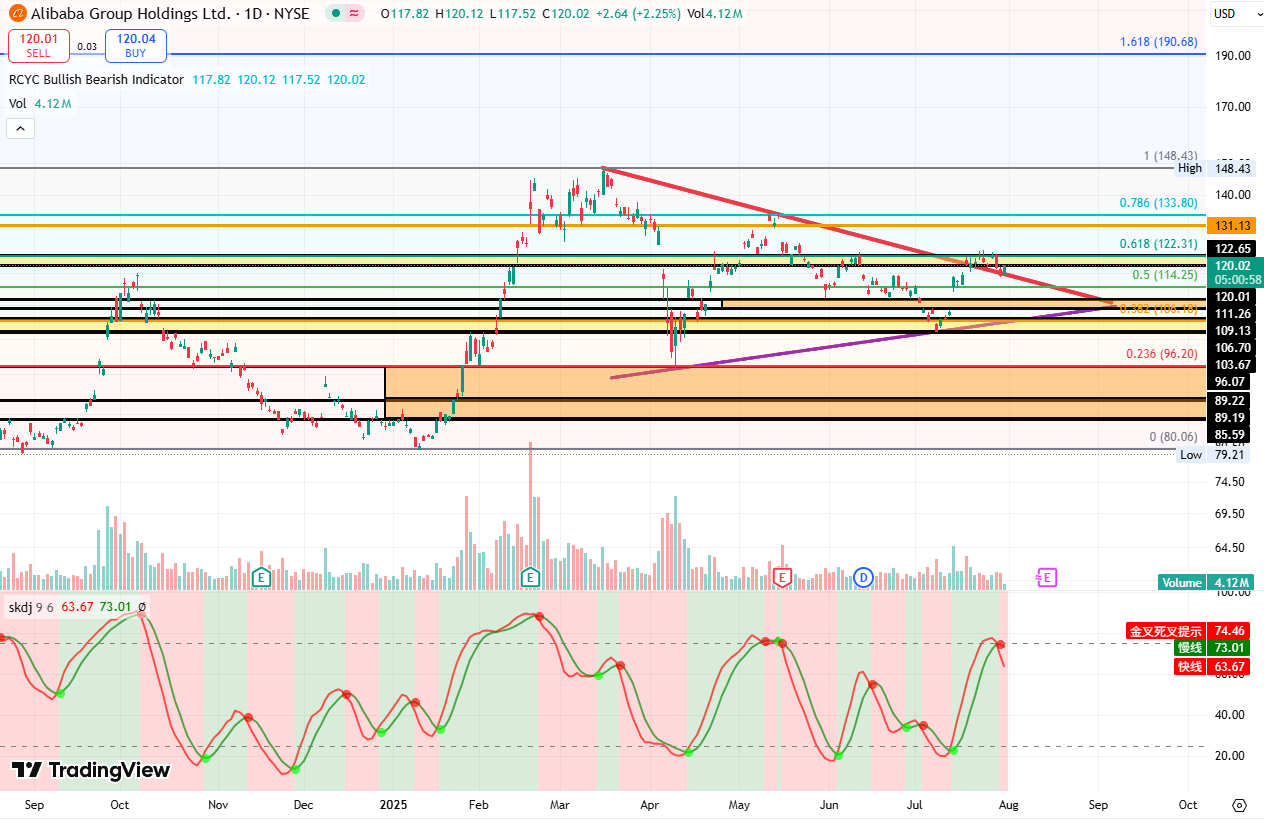Image resolution: width=1264 pixels, height=820 pixels.
Task: Click the 122.65 black price axis label
Action: (1232, 249)
